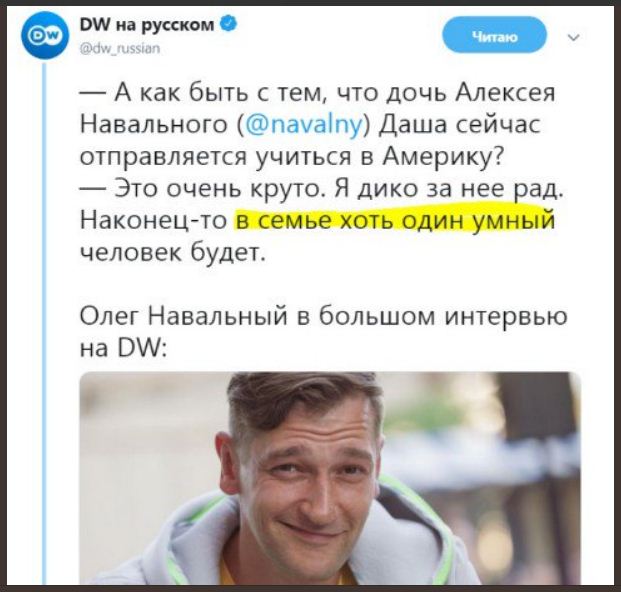Click the line Олег Навальный в большом интервью
The image size is (621, 592).
324,316
